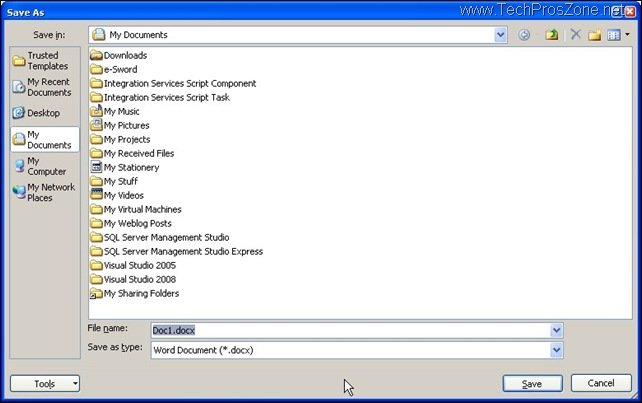Open the Views dropdown arrow

point(627,35)
